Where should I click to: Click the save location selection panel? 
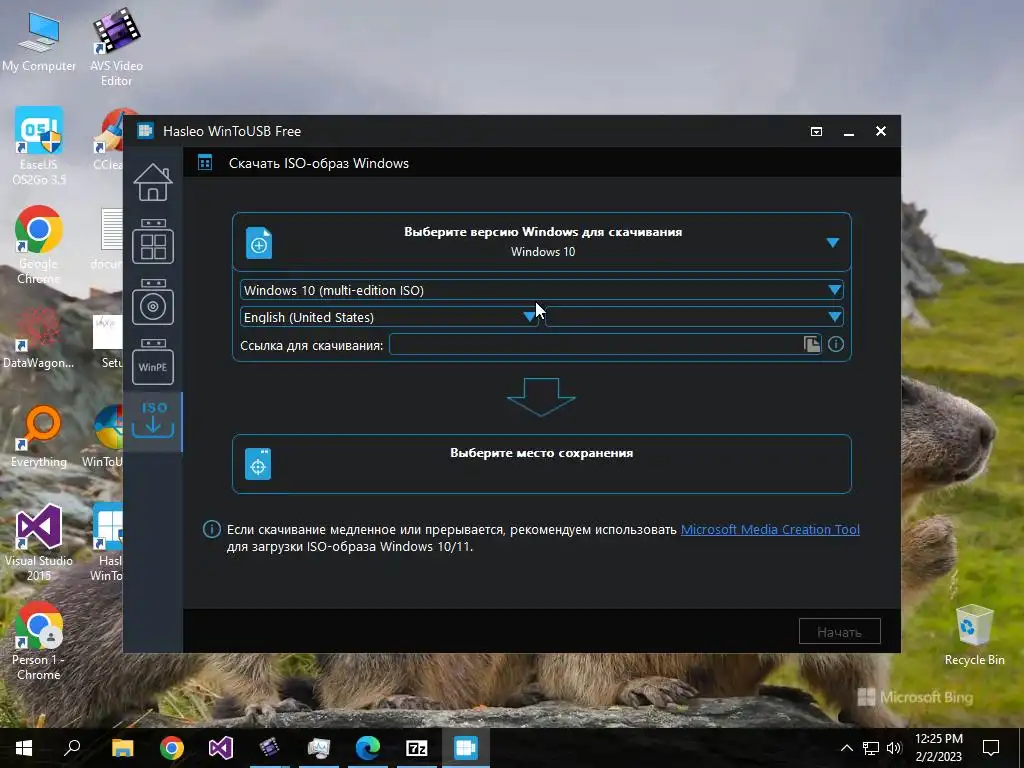pyautogui.click(x=541, y=464)
